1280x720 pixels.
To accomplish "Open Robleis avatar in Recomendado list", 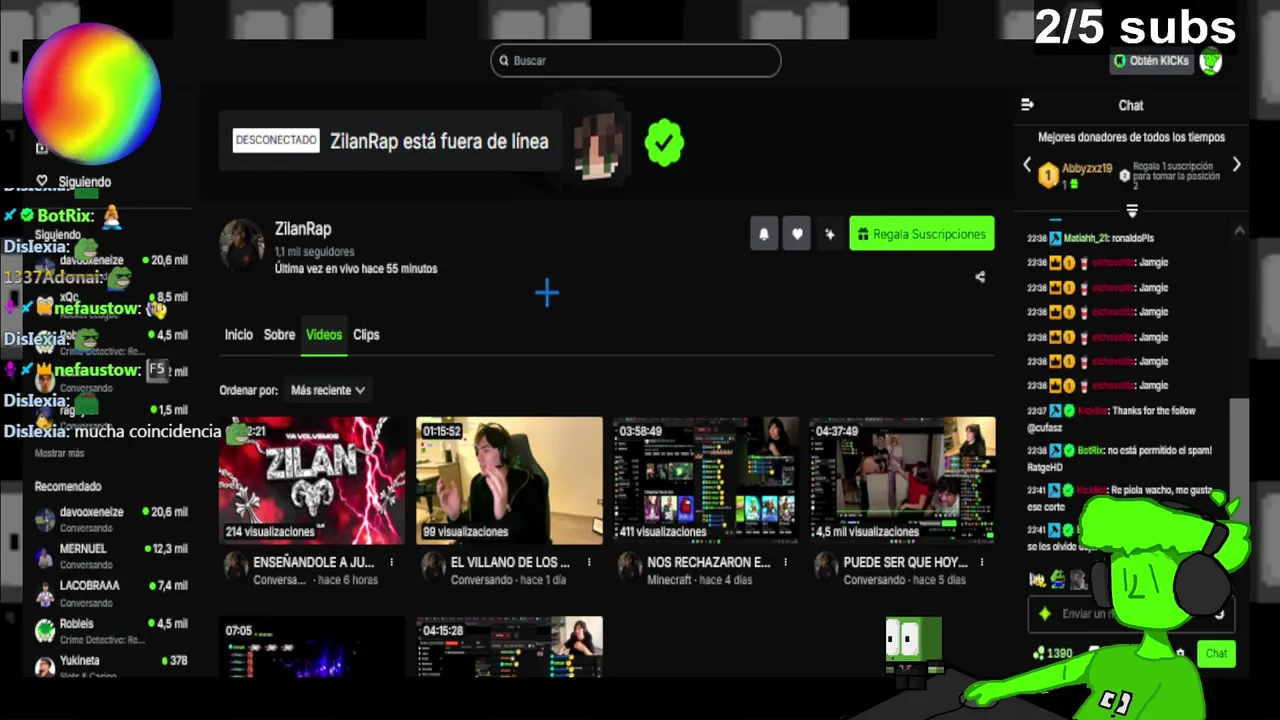I will click(x=45, y=630).
